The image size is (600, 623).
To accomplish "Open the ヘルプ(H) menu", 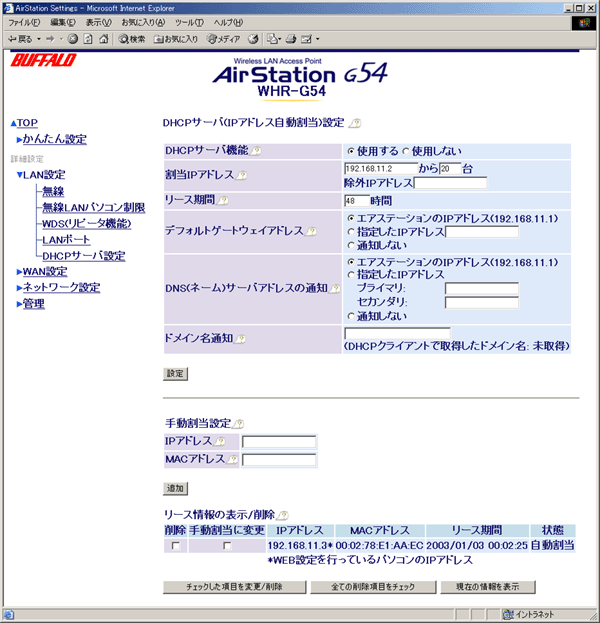I will click(228, 23).
